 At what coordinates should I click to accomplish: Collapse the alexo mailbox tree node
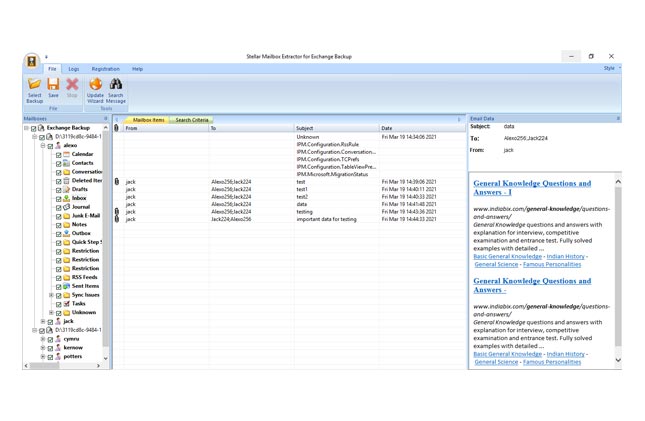point(43,146)
